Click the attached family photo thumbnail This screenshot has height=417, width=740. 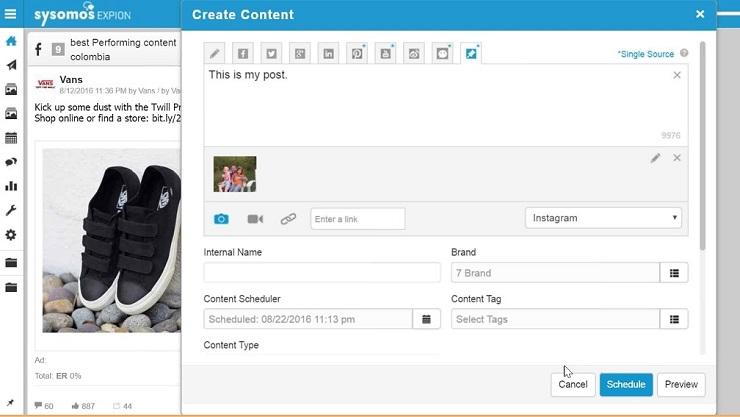[x=235, y=174]
